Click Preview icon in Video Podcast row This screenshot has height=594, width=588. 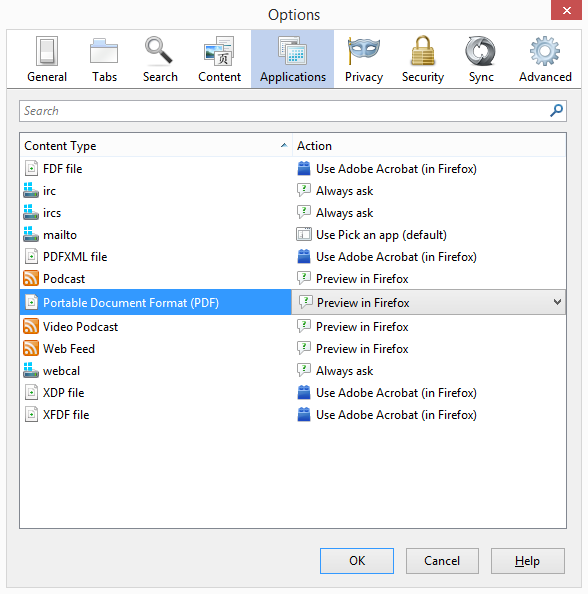(x=304, y=327)
